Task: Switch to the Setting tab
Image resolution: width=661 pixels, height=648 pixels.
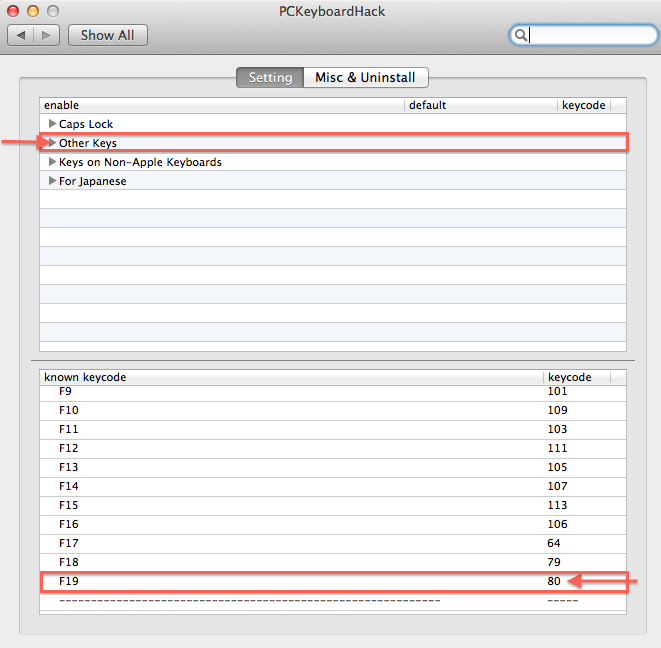Action: (x=270, y=77)
